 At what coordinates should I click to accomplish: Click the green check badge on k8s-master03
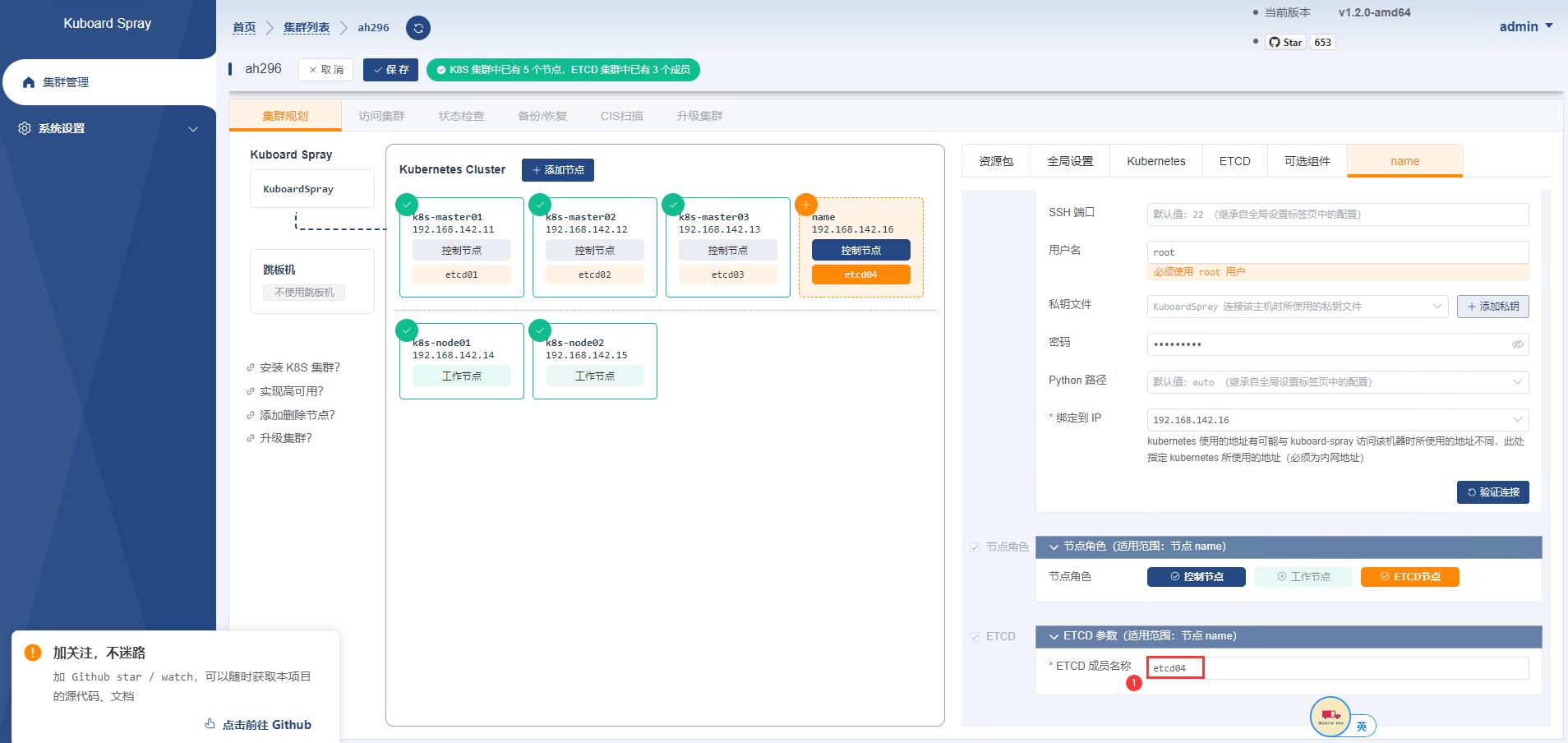coord(673,204)
